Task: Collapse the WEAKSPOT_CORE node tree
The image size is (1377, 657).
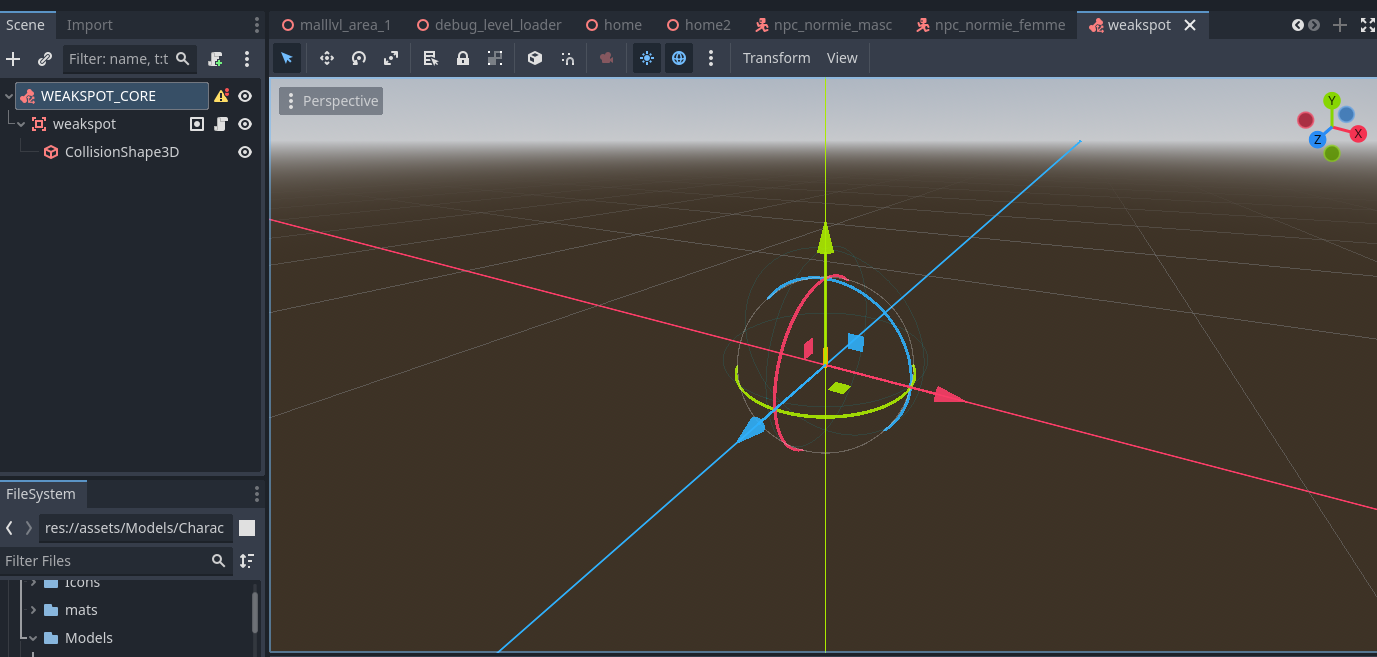Action: [9, 96]
